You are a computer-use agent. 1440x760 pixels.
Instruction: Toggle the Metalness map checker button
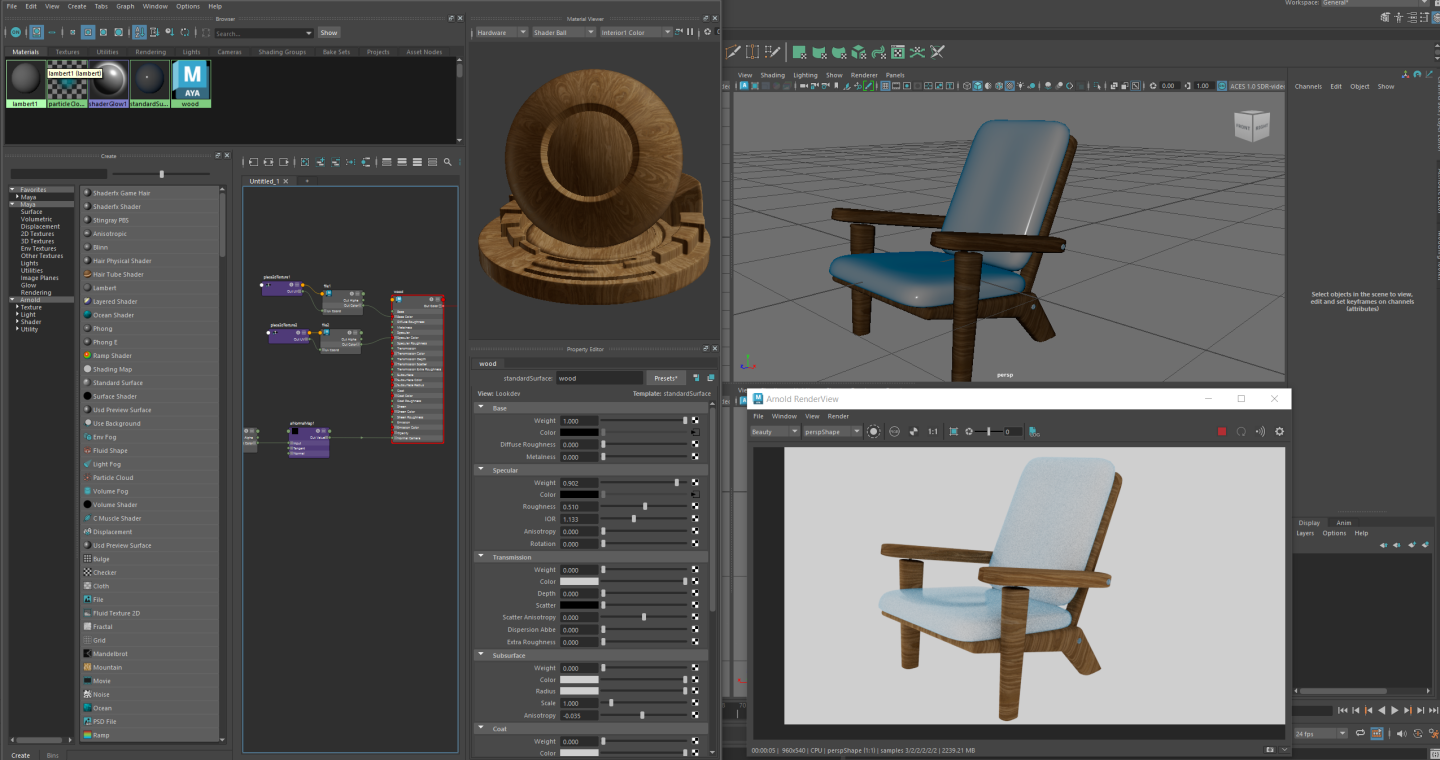pos(695,457)
